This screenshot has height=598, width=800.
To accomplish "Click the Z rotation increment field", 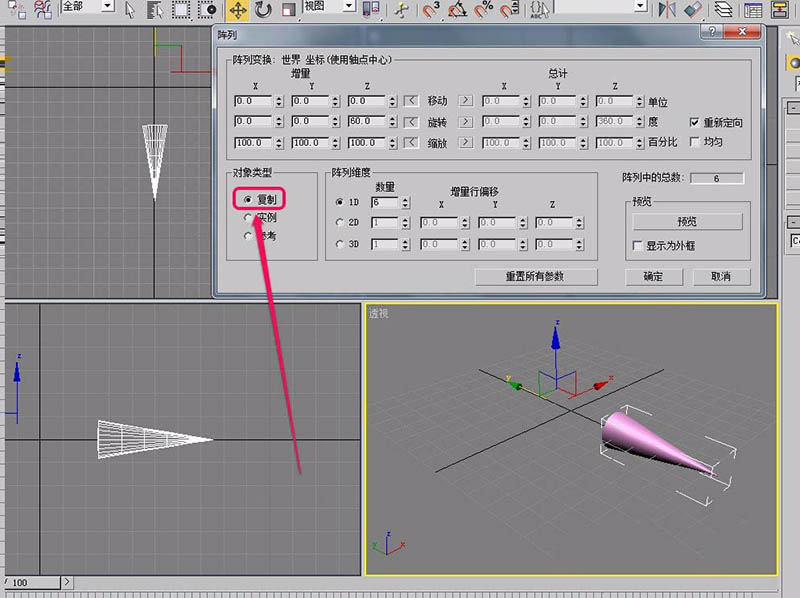I will point(368,122).
